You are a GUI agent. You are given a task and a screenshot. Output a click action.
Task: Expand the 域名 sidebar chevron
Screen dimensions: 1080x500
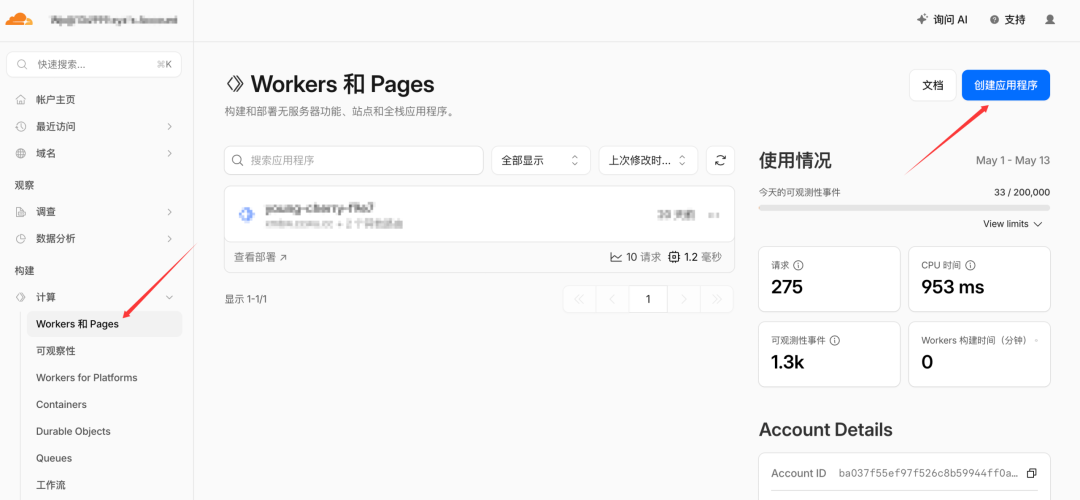click(x=169, y=154)
